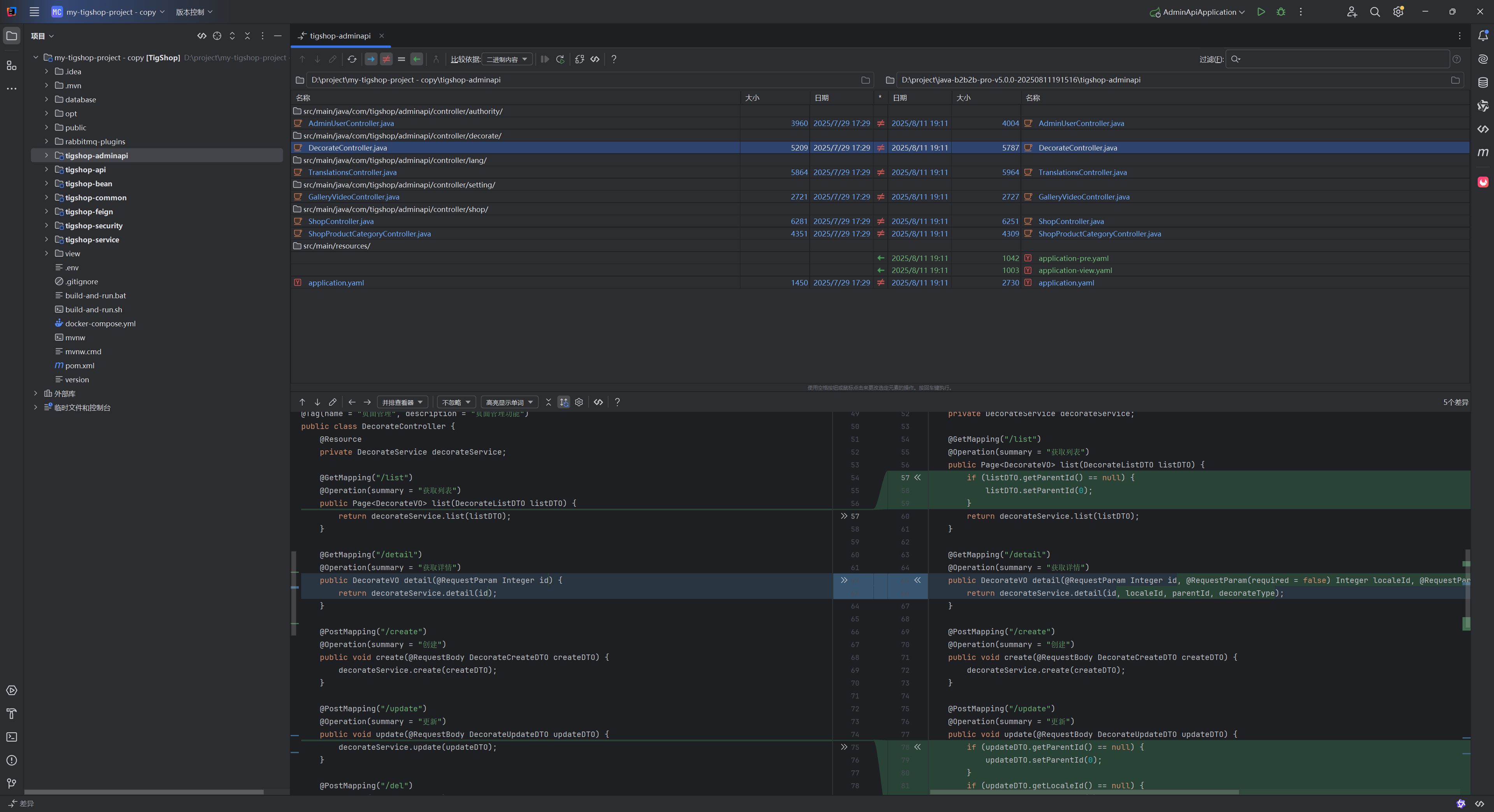Viewport: 1494px width, 812px height.
Task: Click the synchronize all icon
Action: 560,59
